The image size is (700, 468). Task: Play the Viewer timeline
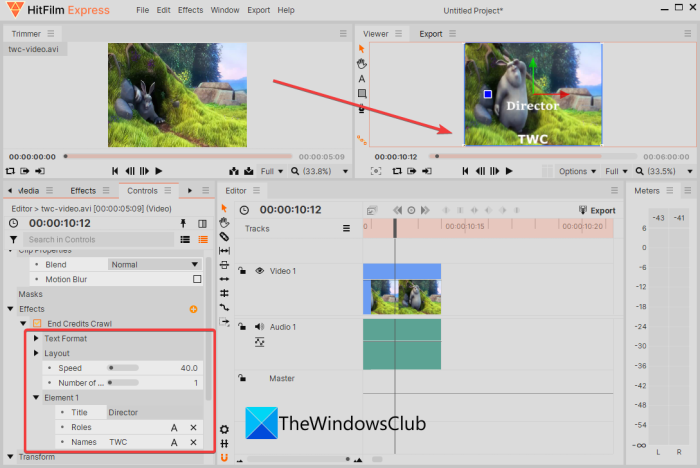pos(508,171)
